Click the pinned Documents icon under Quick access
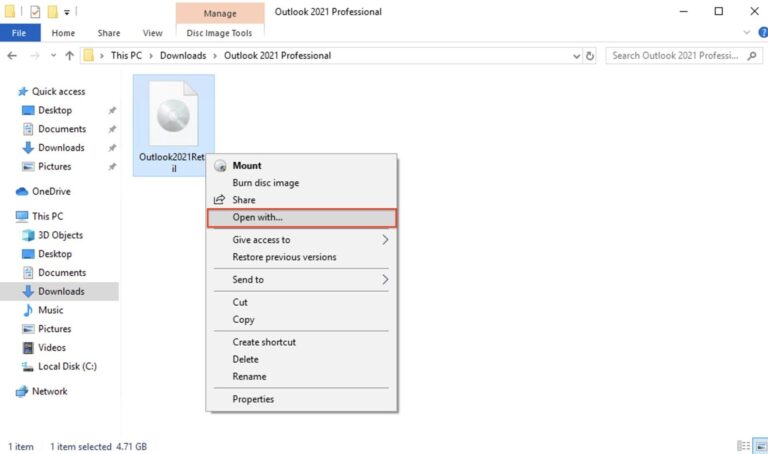The width and height of the screenshot is (768, 454). pos(28,129)
